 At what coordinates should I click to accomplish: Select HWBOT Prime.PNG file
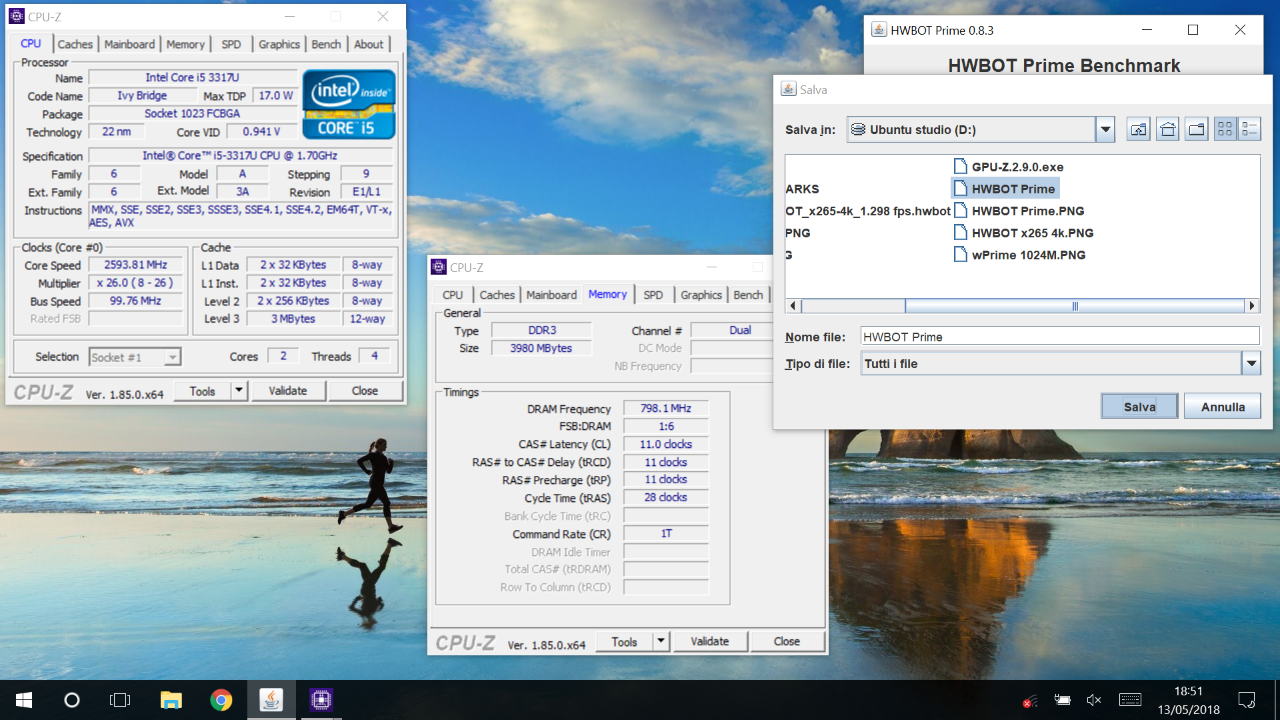click(1019, 211)
